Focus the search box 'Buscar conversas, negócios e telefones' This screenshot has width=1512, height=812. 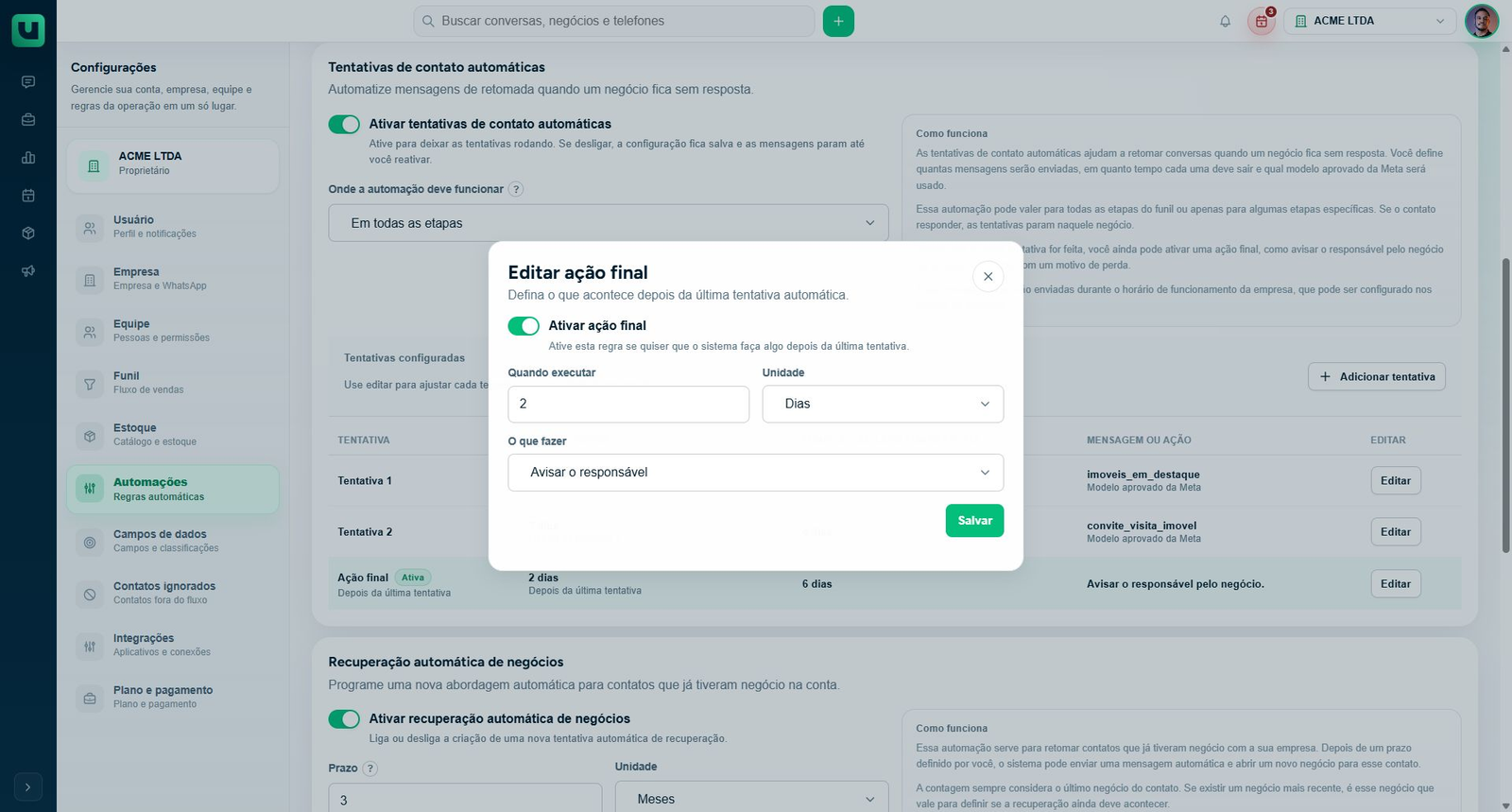click(614, 21)
